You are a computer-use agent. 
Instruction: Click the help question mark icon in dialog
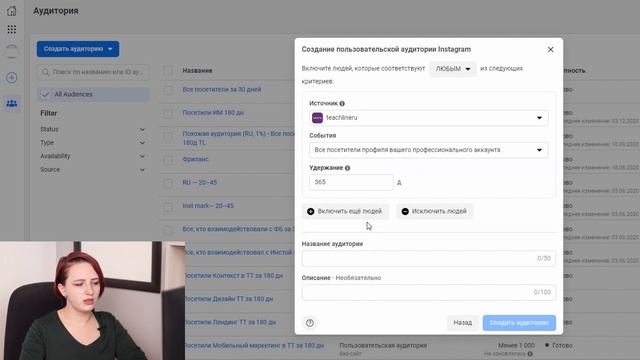pyautogui.click(x=310, y=323)
